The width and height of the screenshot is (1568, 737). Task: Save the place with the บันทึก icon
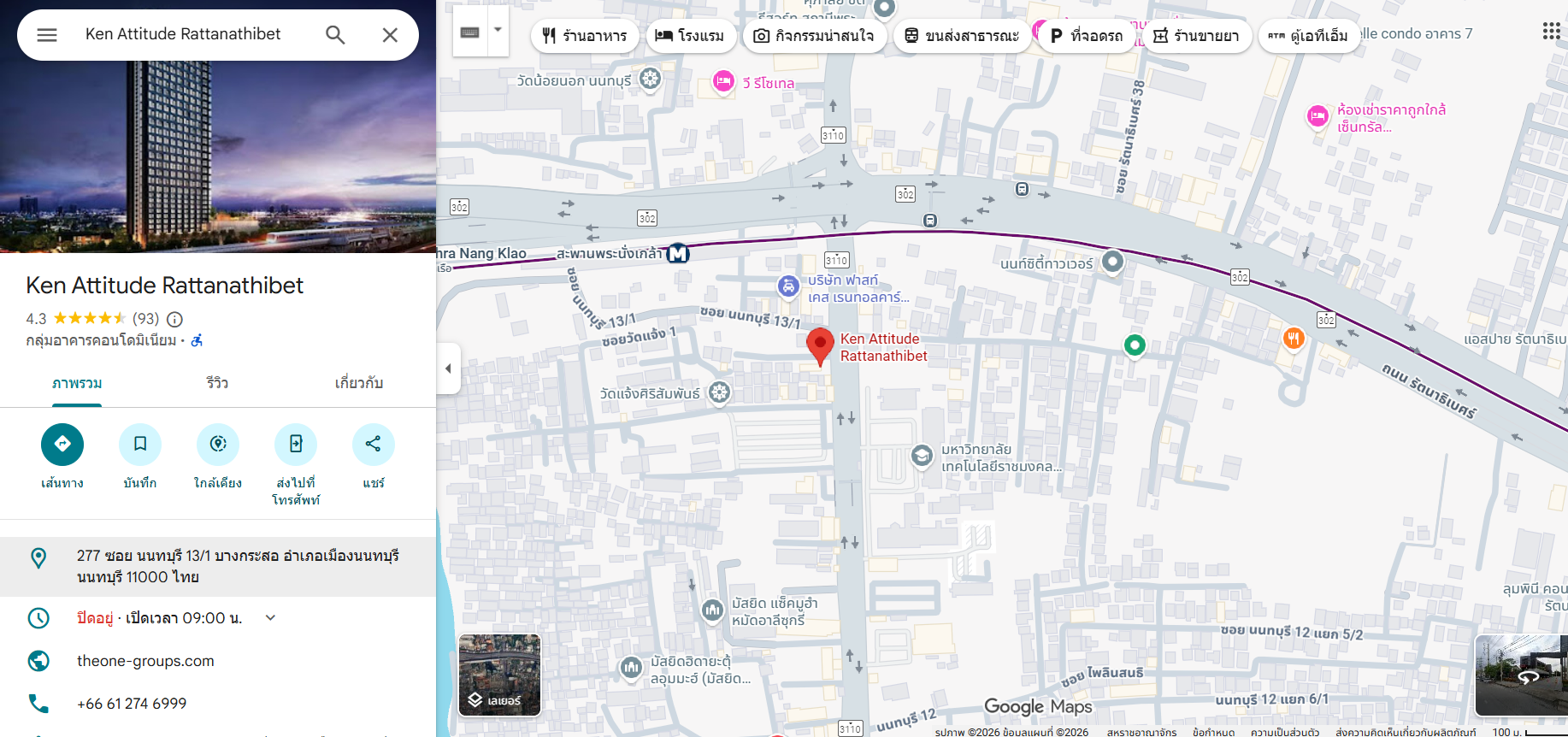(x=140, y=445)
